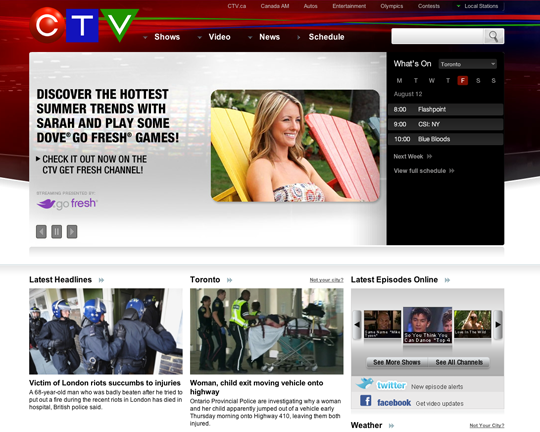Screen dimensions: 540x432
Task: Click the Love In The Wild thumbnail
Action: 472,324
